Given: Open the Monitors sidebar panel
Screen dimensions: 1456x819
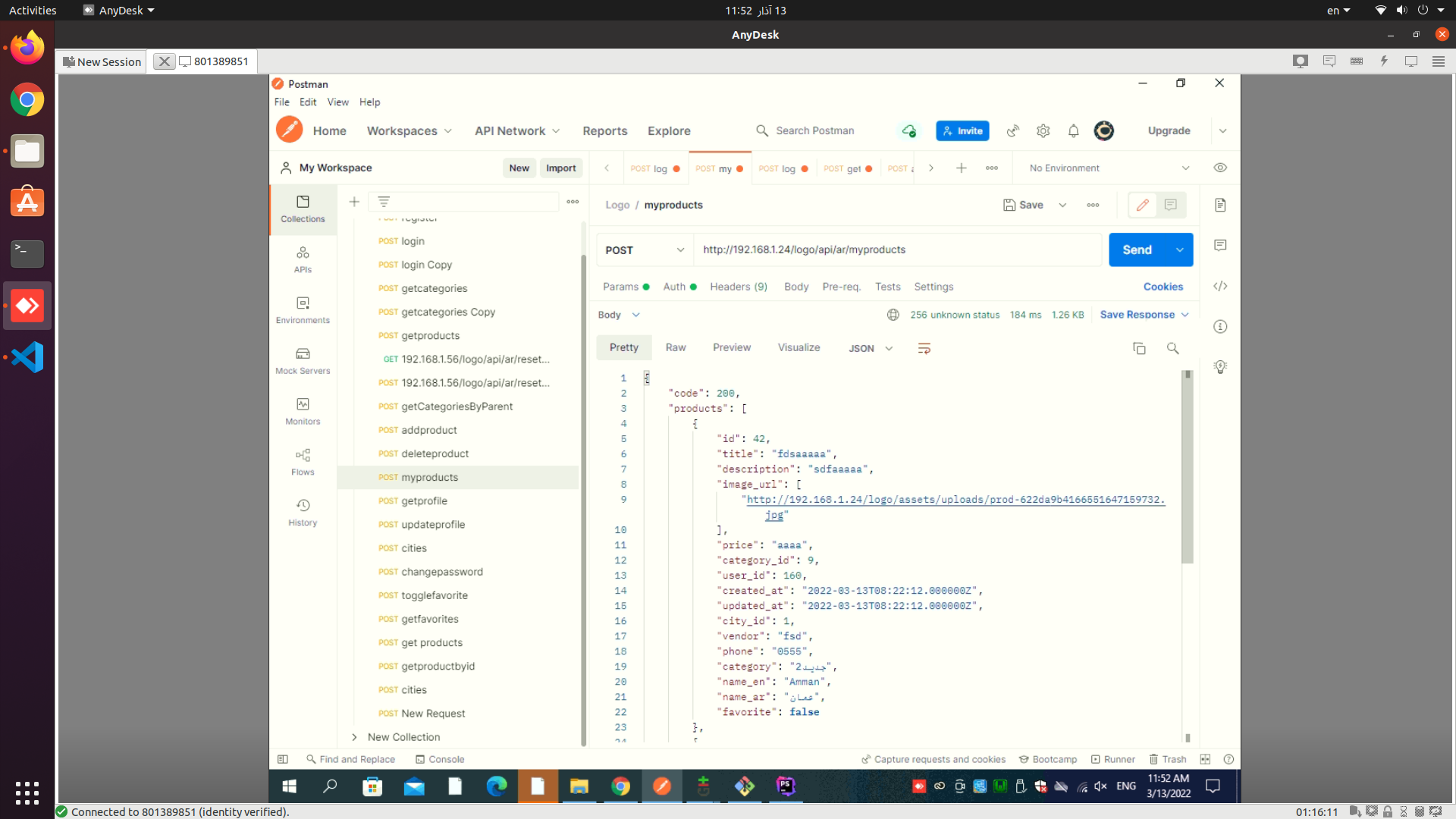Looking at the screenshot, I should coord(303,411).
